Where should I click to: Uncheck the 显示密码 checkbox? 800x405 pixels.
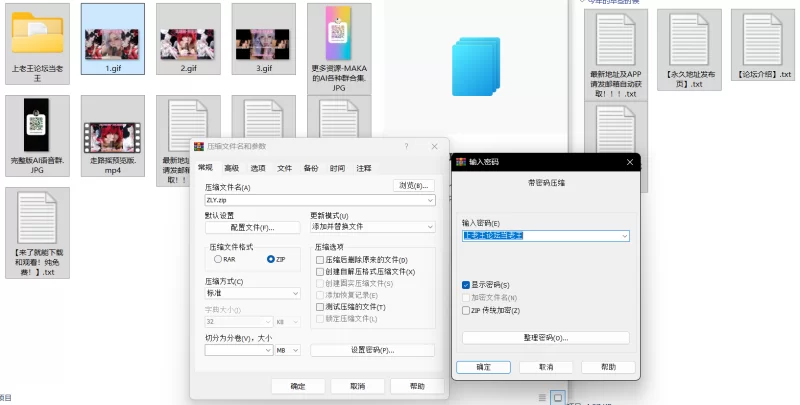(x=466, y=285)
